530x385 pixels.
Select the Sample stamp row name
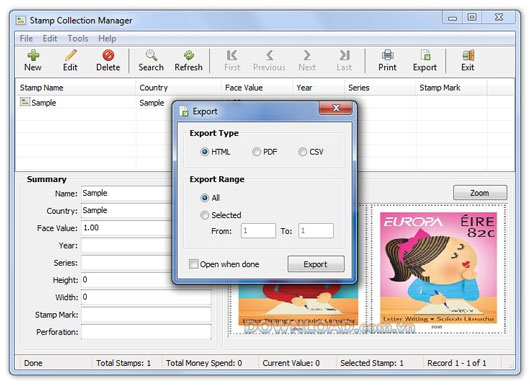44,102
